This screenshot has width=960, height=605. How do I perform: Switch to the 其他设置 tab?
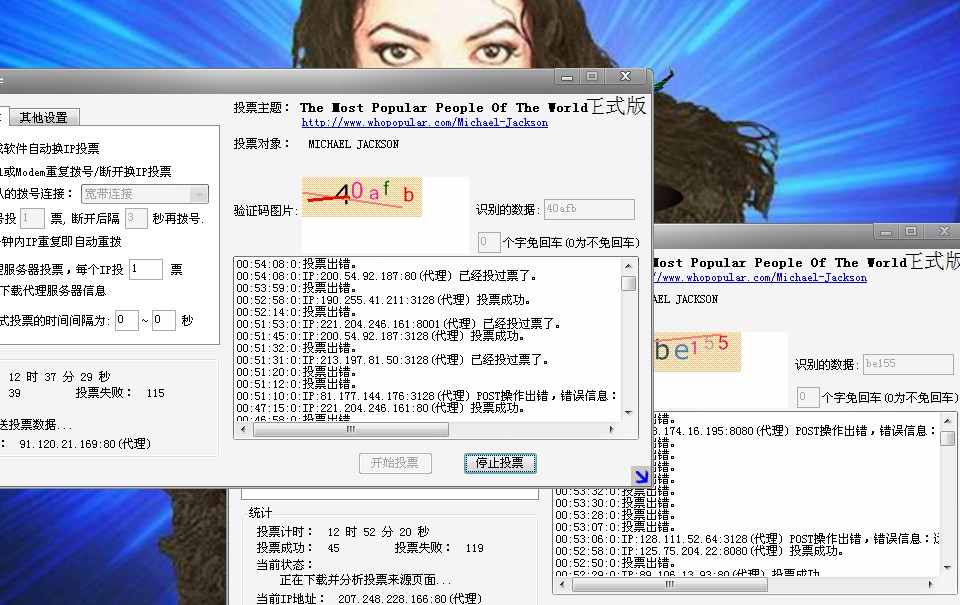point(44,117)
